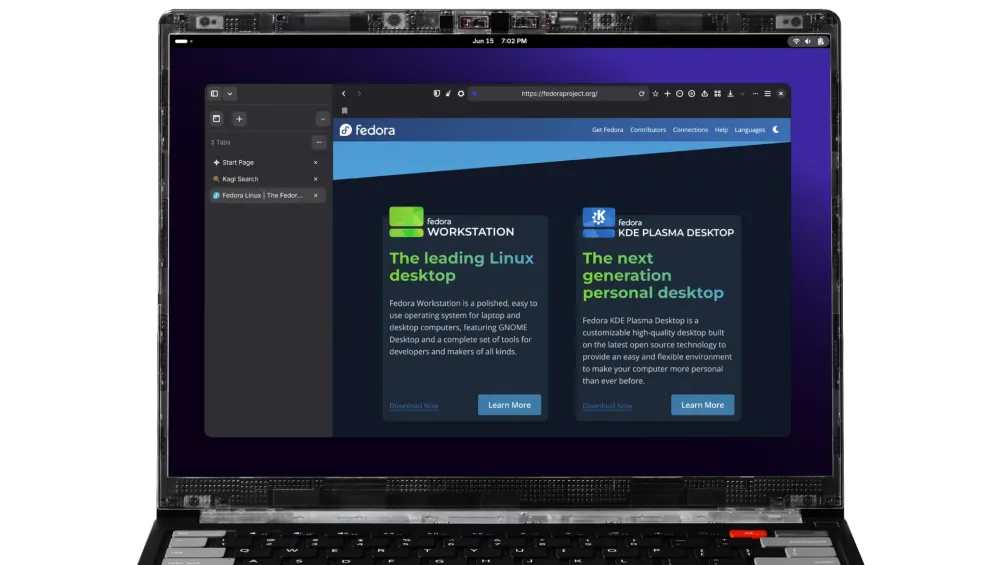The image size is (1000, 565).
Task: Open the options menu beside "3 Tabs"
Action: (319, 142)
